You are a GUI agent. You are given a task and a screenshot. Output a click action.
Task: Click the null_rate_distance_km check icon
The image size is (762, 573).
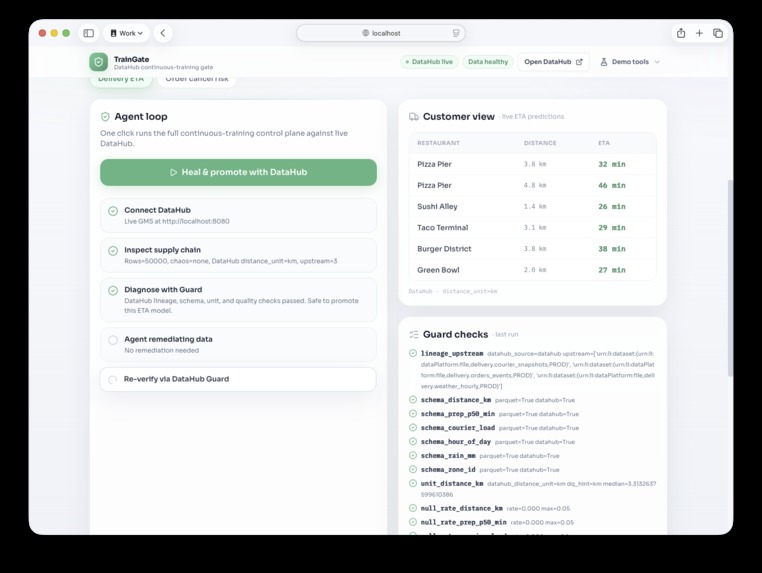[x=413, y=508]
